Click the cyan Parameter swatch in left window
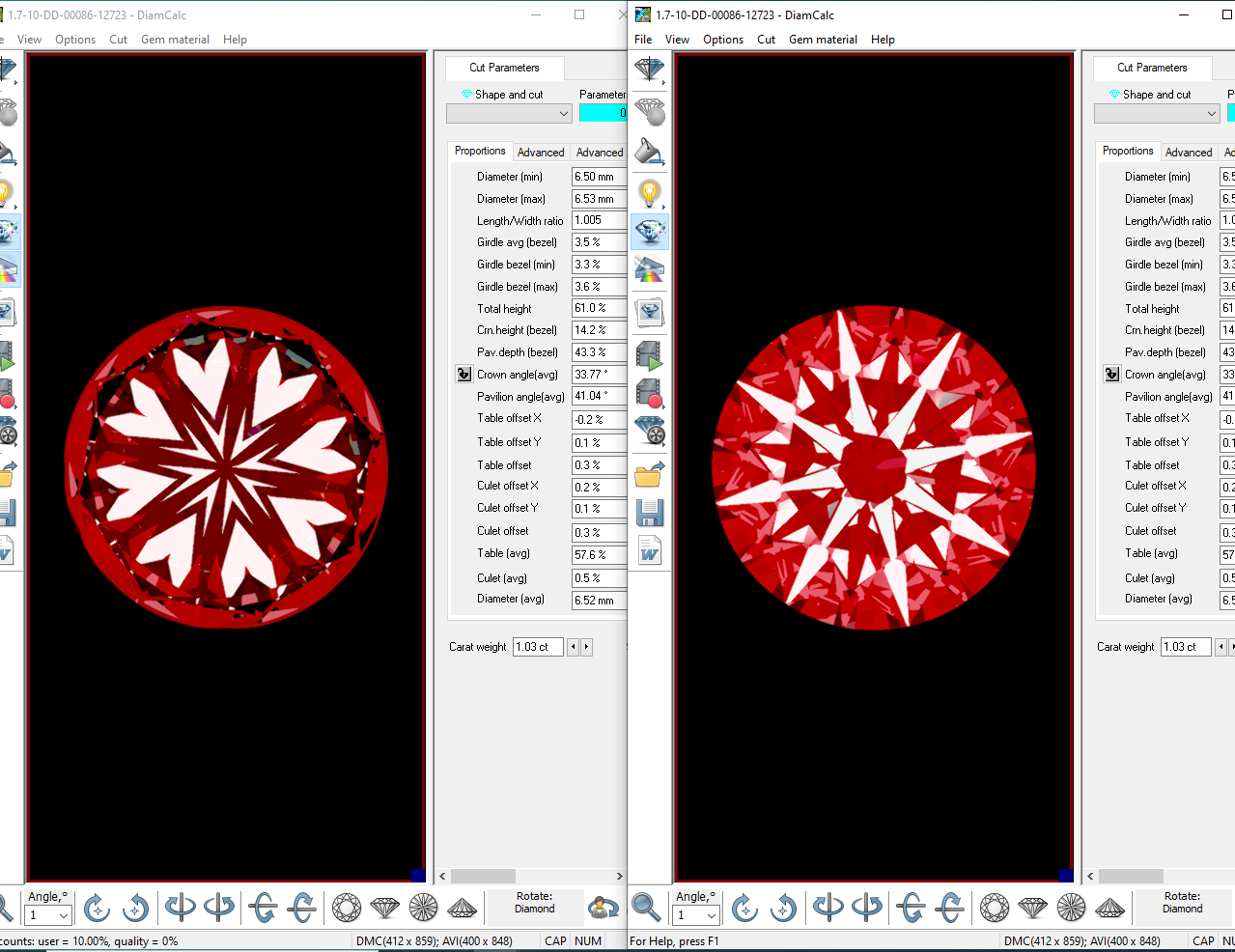 tap(603, 113)
